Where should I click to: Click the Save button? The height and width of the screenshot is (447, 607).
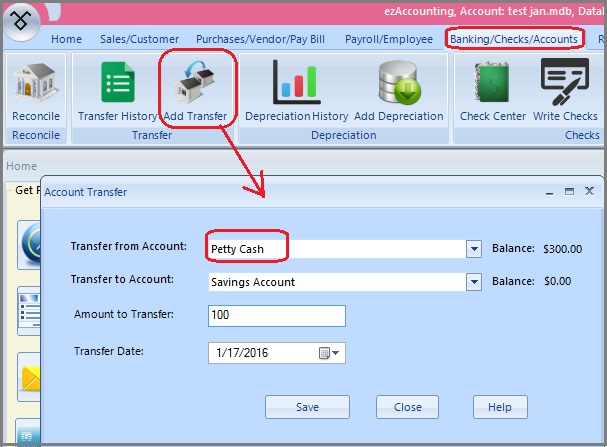308,407
